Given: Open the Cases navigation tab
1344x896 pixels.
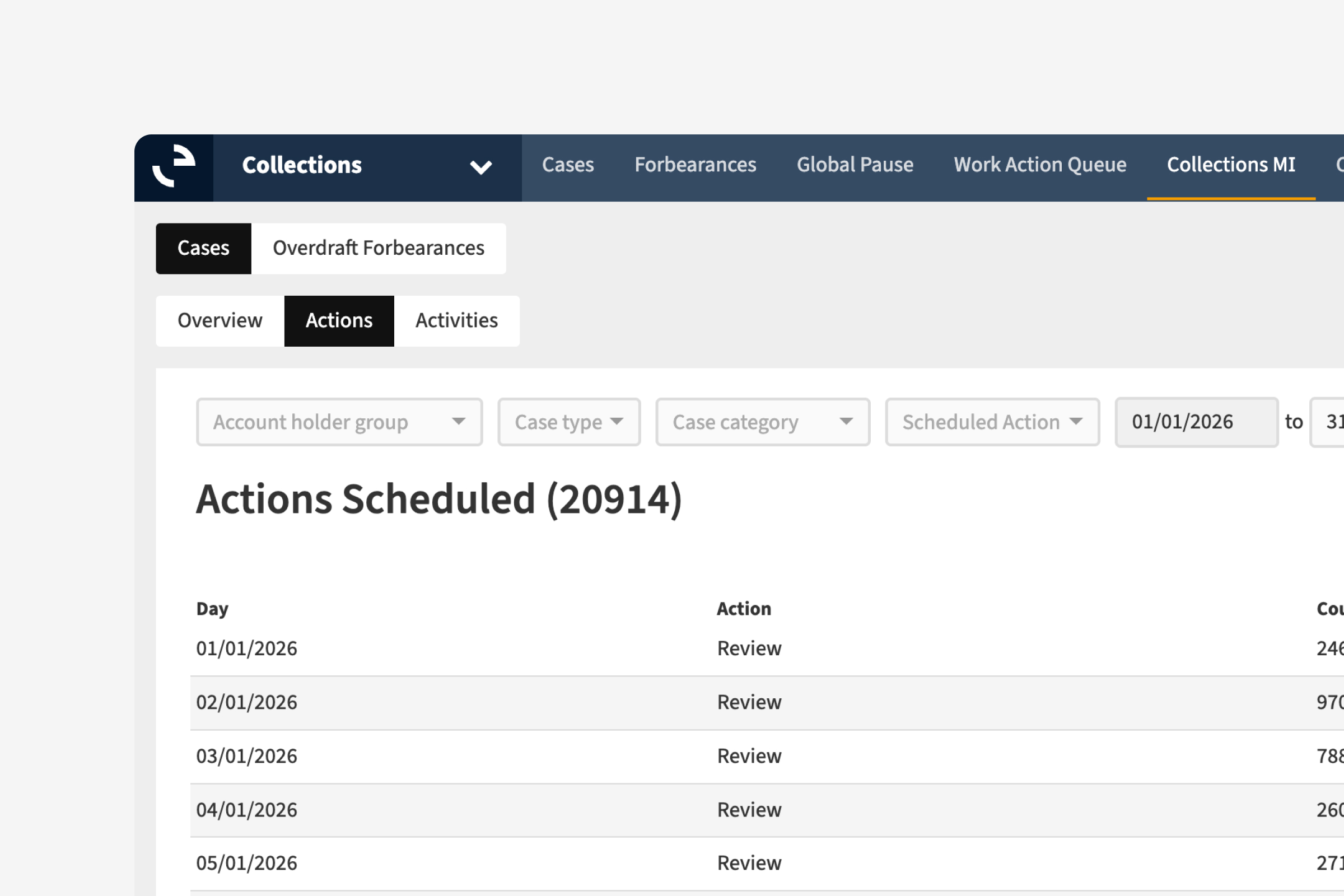Looking at the screenshot, I should (567, 165).
